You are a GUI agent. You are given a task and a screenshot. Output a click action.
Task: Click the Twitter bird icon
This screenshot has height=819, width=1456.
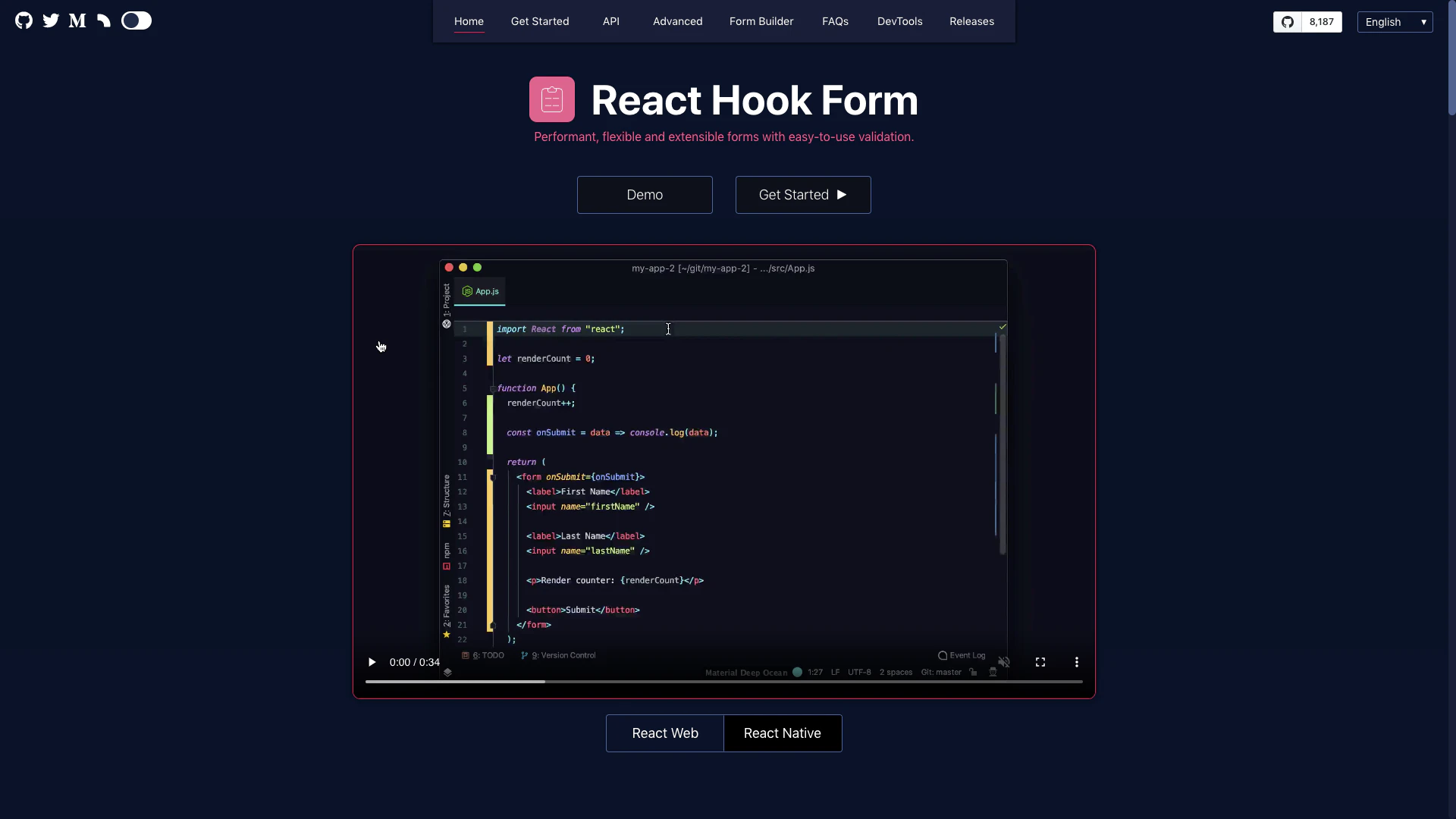(50, 20)
